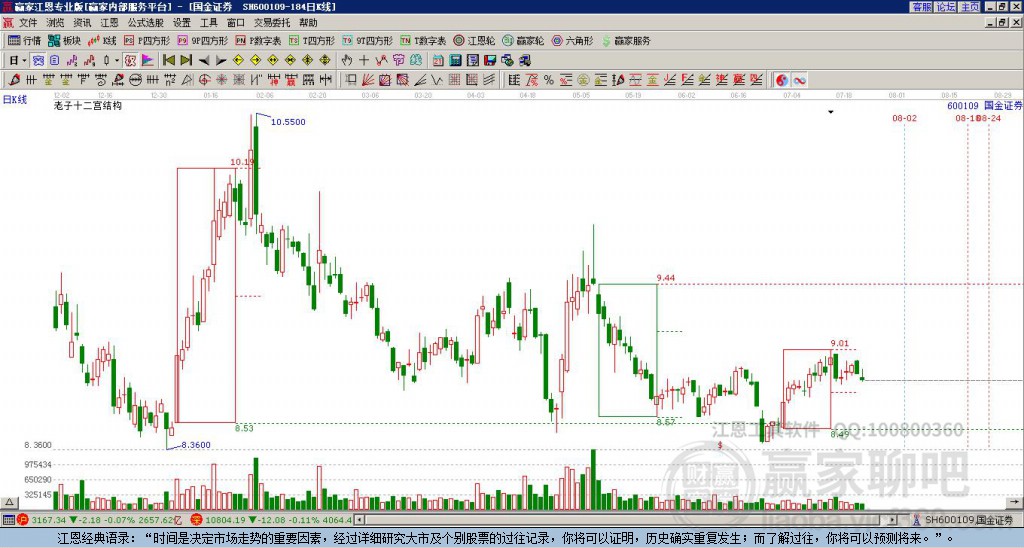
Task: Open the 文件 menu
Action: [x=28, y=23]
